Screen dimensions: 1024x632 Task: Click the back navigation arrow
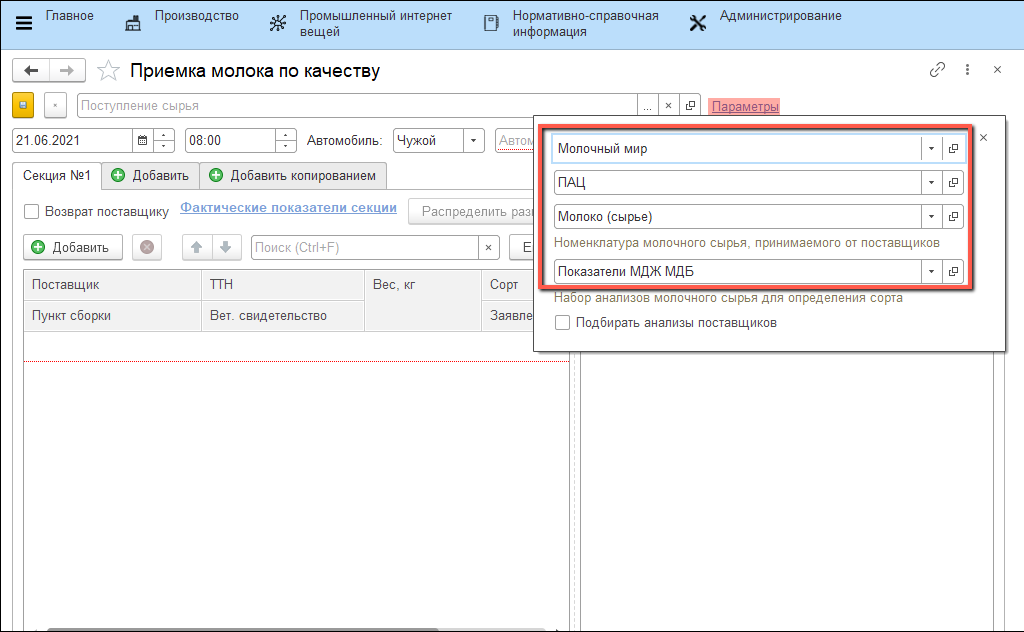[x=31, y=70]
